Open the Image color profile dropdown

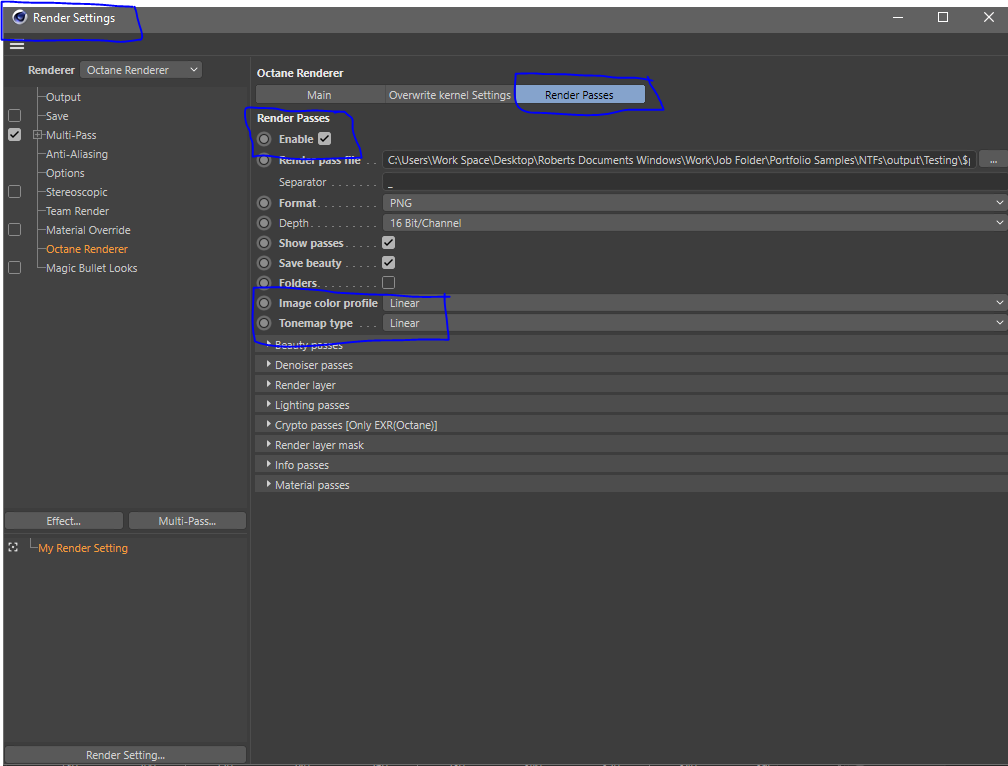point(695,303)
